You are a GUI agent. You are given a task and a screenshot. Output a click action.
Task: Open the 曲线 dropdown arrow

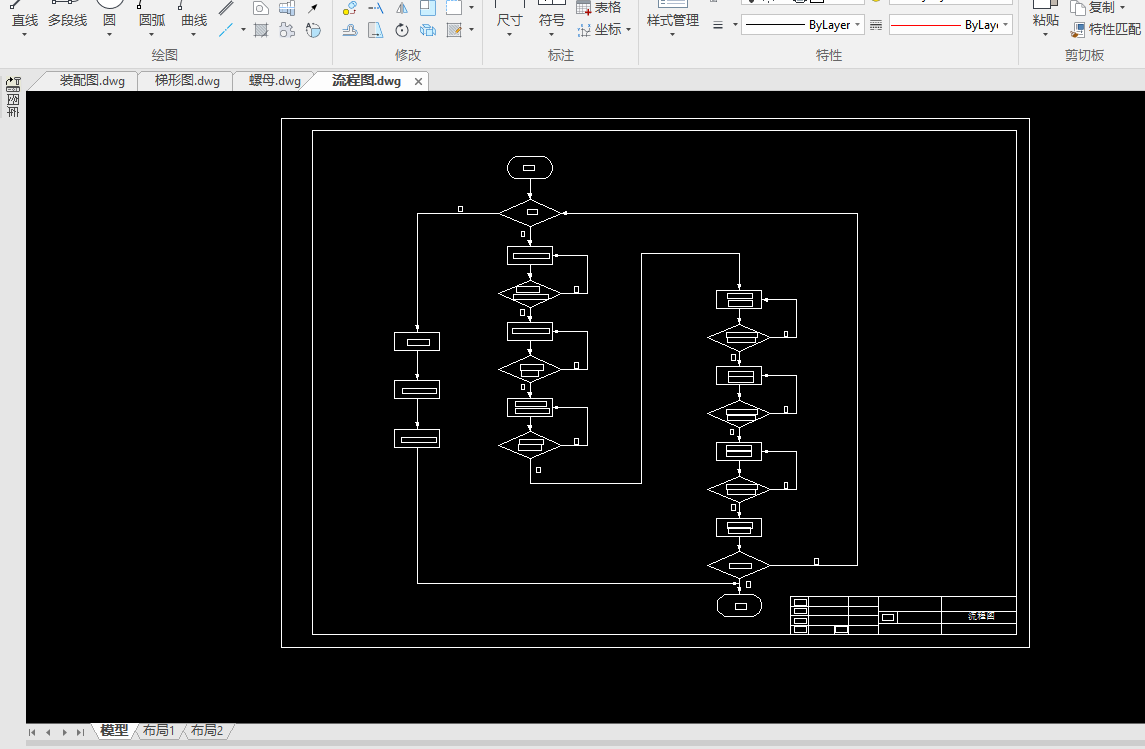click(194, 34)
